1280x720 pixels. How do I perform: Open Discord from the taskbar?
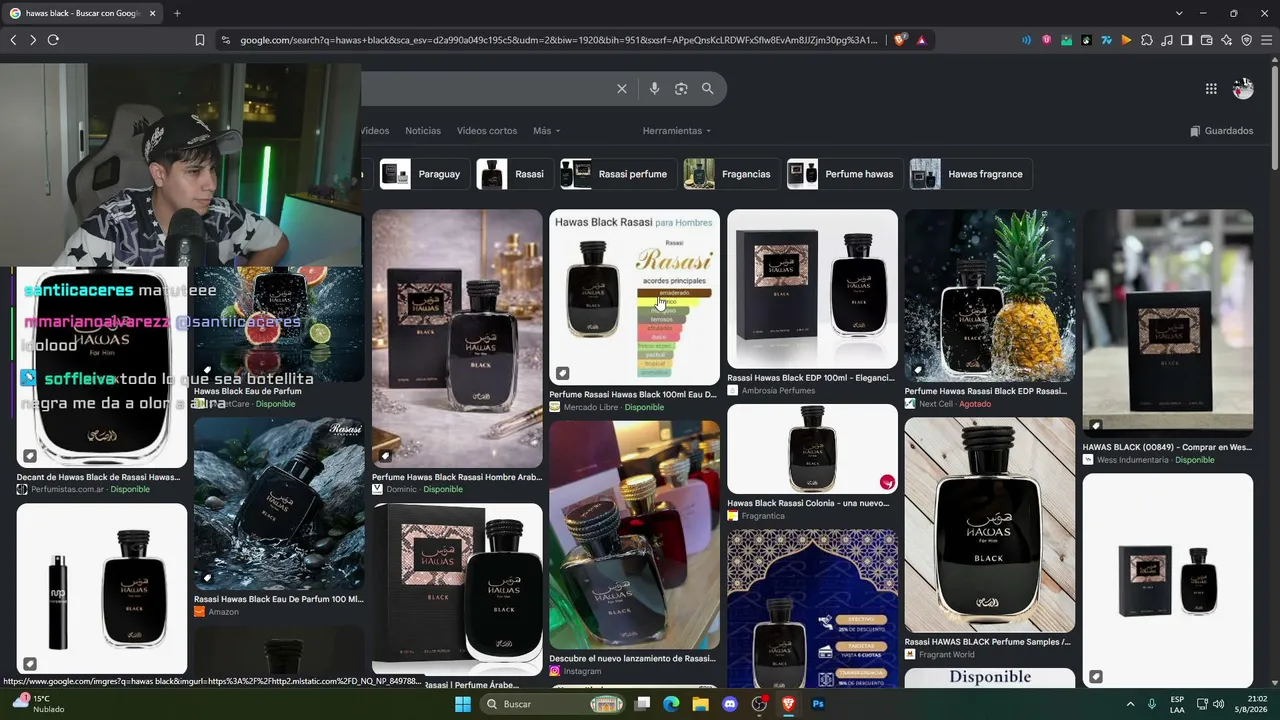(x=730, y=704)
